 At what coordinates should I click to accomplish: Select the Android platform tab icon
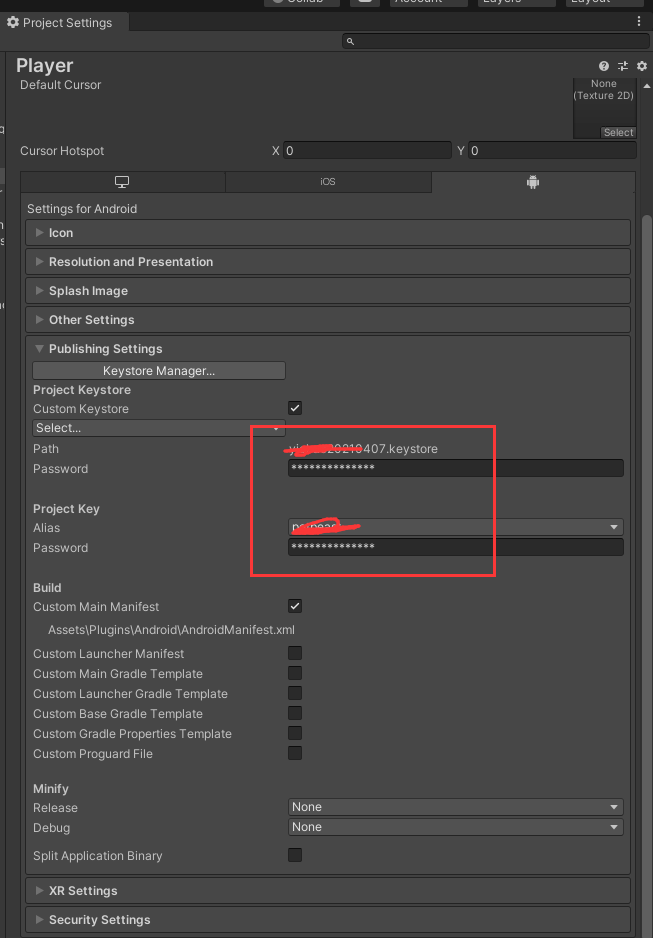click(x=533, y=182)
